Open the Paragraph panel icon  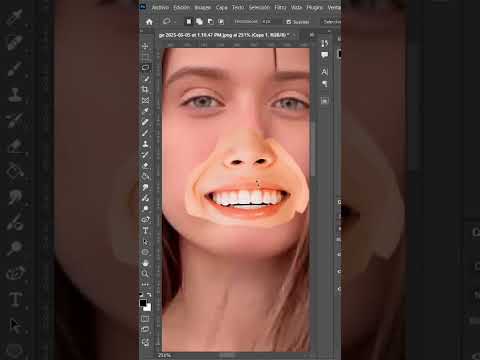(x=325, y=83)
